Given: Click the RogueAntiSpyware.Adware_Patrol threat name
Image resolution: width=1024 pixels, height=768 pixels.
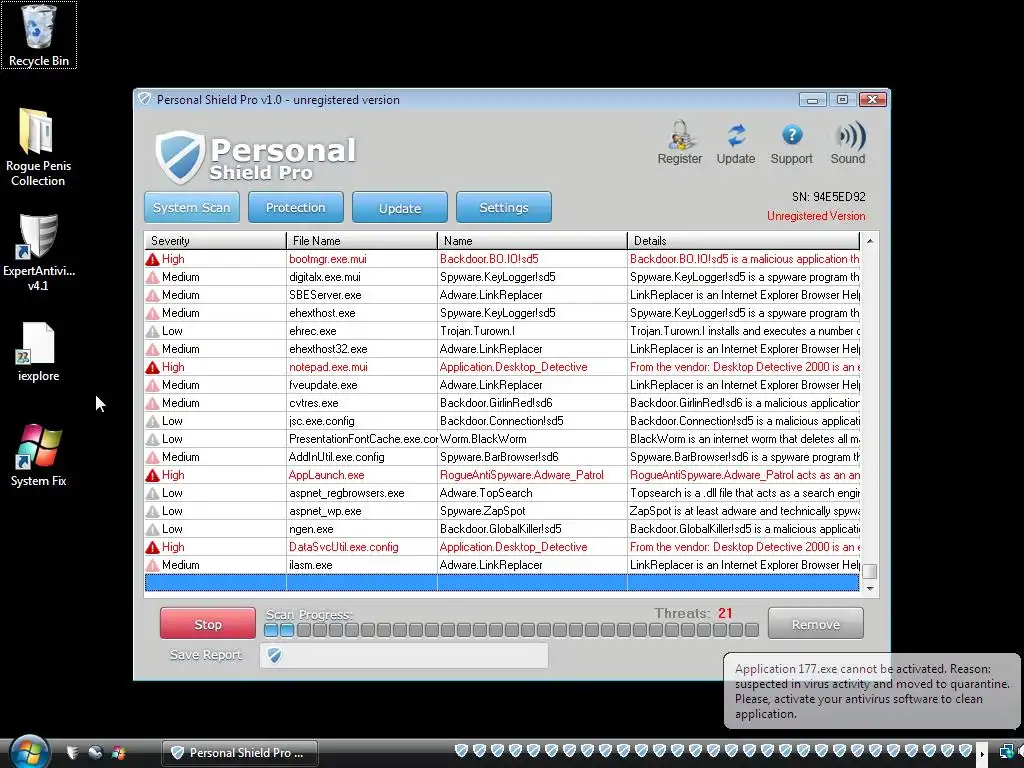Looking at the screenshot, I should (x=521, y=475).
